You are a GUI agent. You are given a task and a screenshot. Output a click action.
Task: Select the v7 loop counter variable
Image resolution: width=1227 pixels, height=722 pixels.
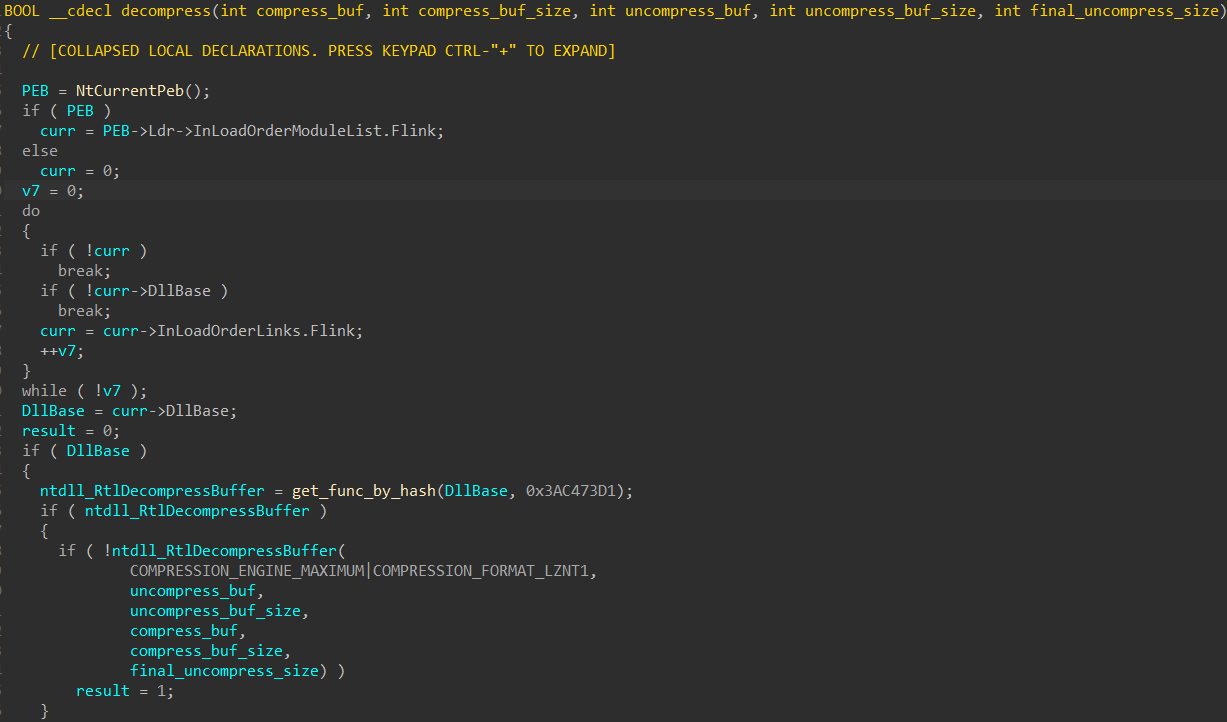click(30, 190)
